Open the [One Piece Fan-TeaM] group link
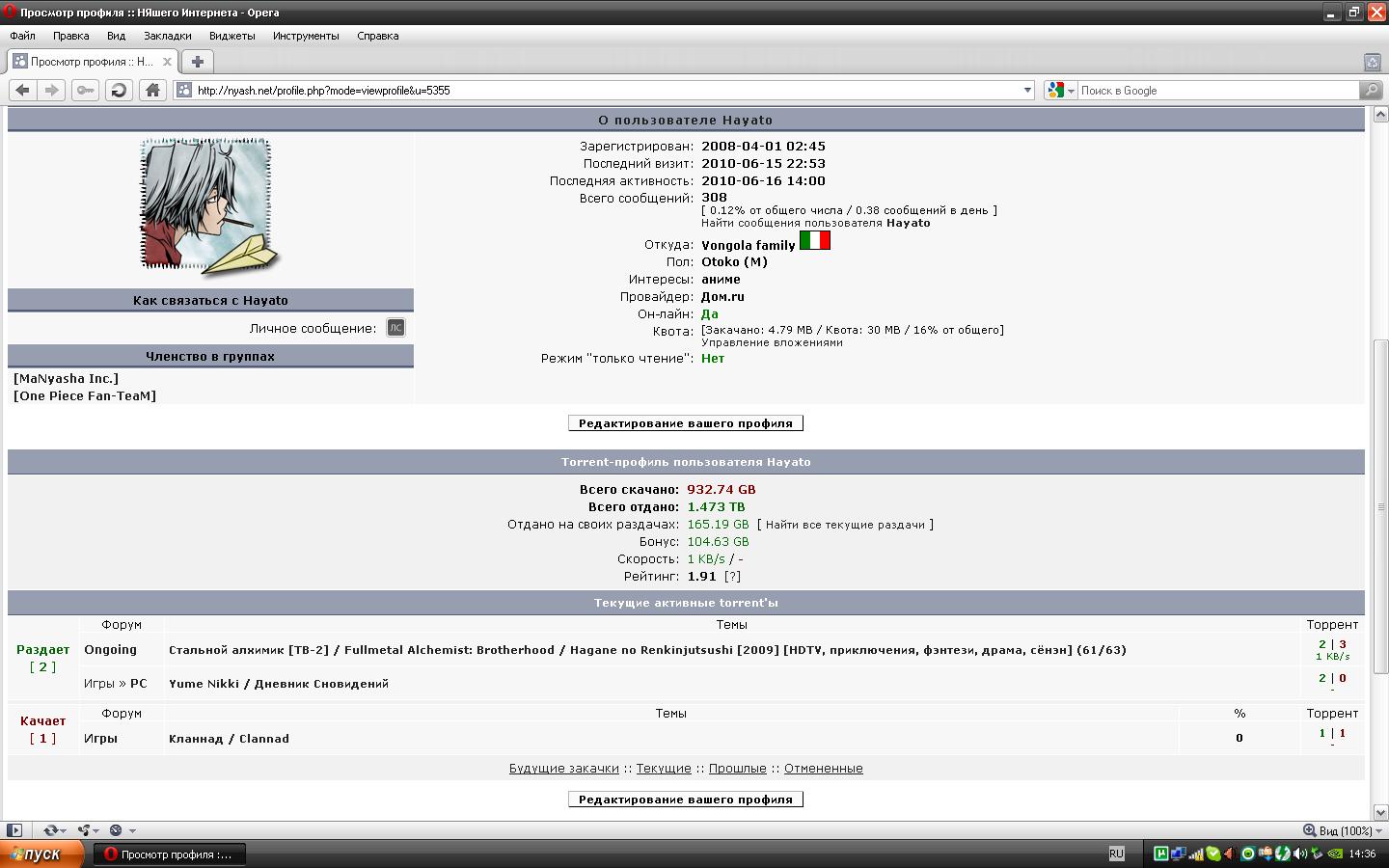This screenshot has width=1389, height=868. (x=85, y=396)
